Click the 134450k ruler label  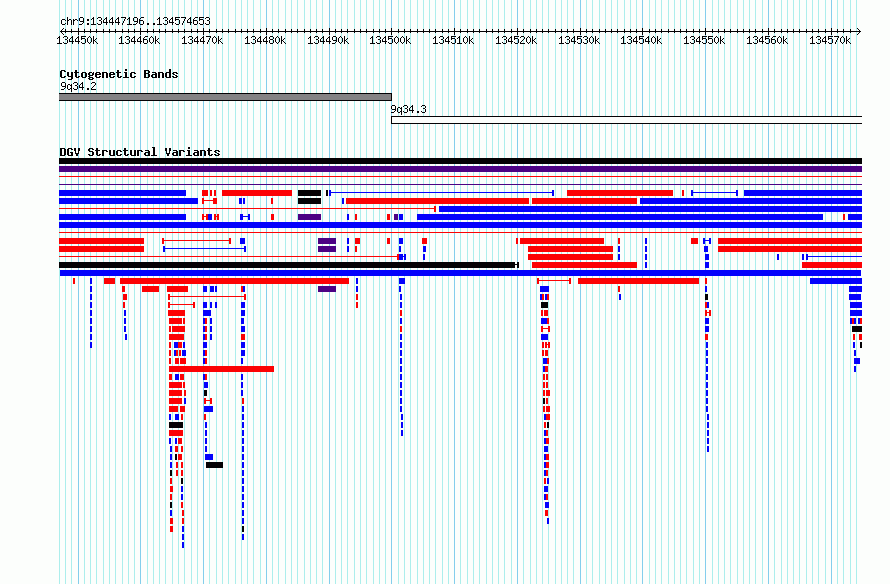coord(77,41)
